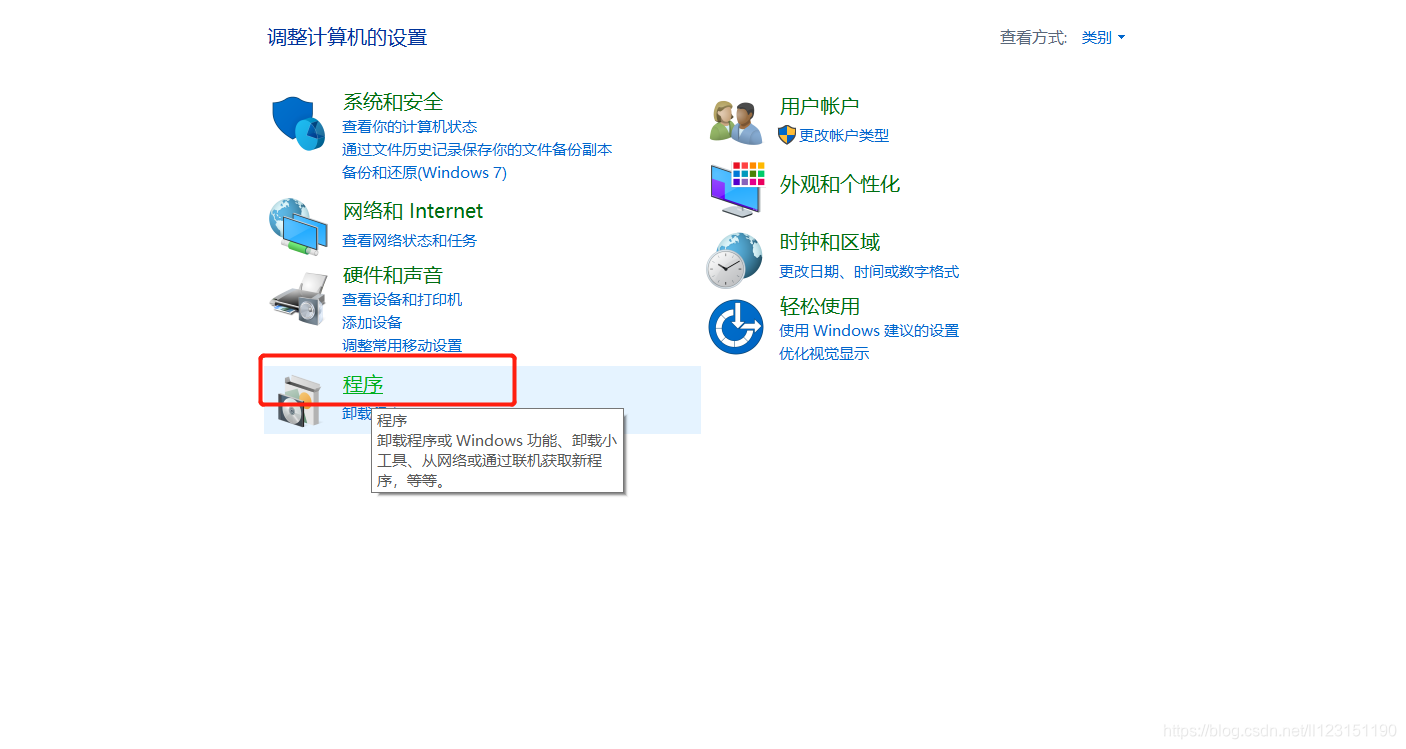This screenshot has height=749, width=1406.
Task: Open 备份和还原(Windows 7) link
Action: (x=424, y=173)
